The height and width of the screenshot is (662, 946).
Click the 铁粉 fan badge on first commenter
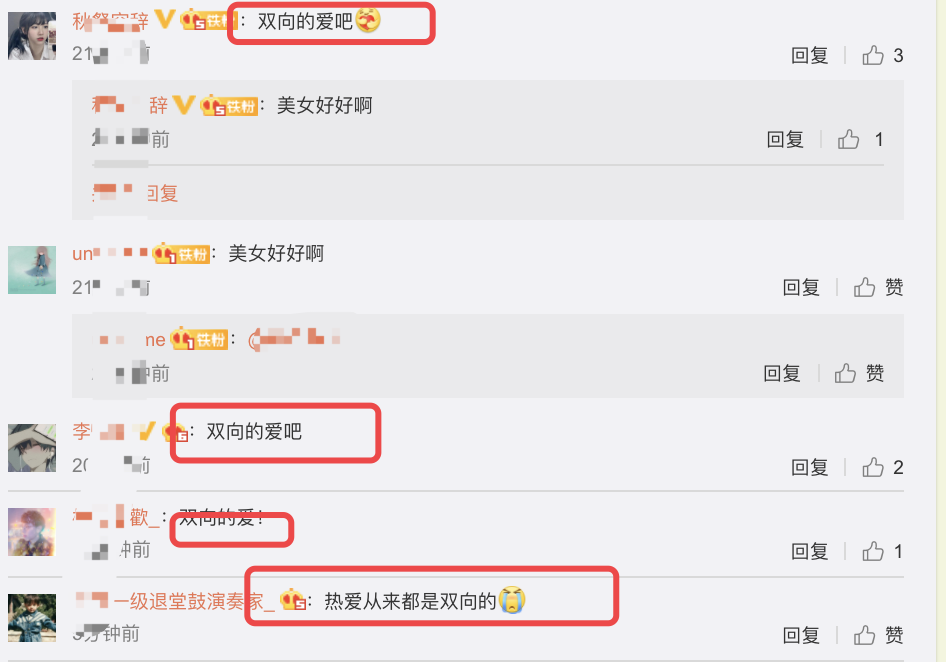[209, 21]
